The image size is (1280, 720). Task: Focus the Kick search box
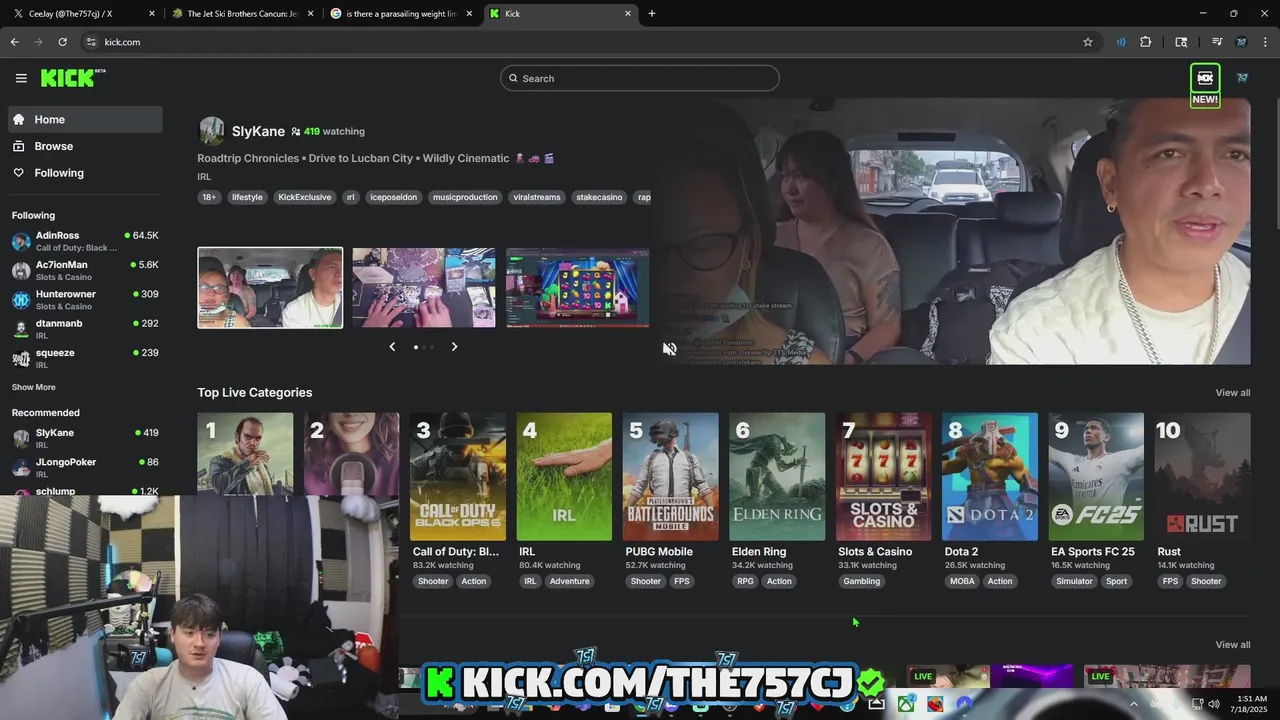click(x=640, y=78)
